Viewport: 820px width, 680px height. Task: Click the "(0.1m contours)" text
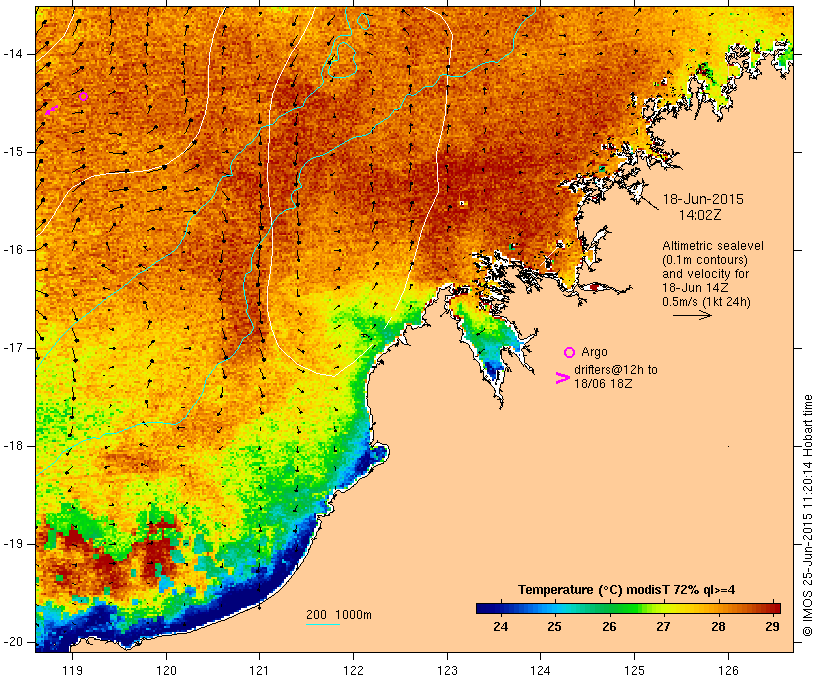click(705, 260)
